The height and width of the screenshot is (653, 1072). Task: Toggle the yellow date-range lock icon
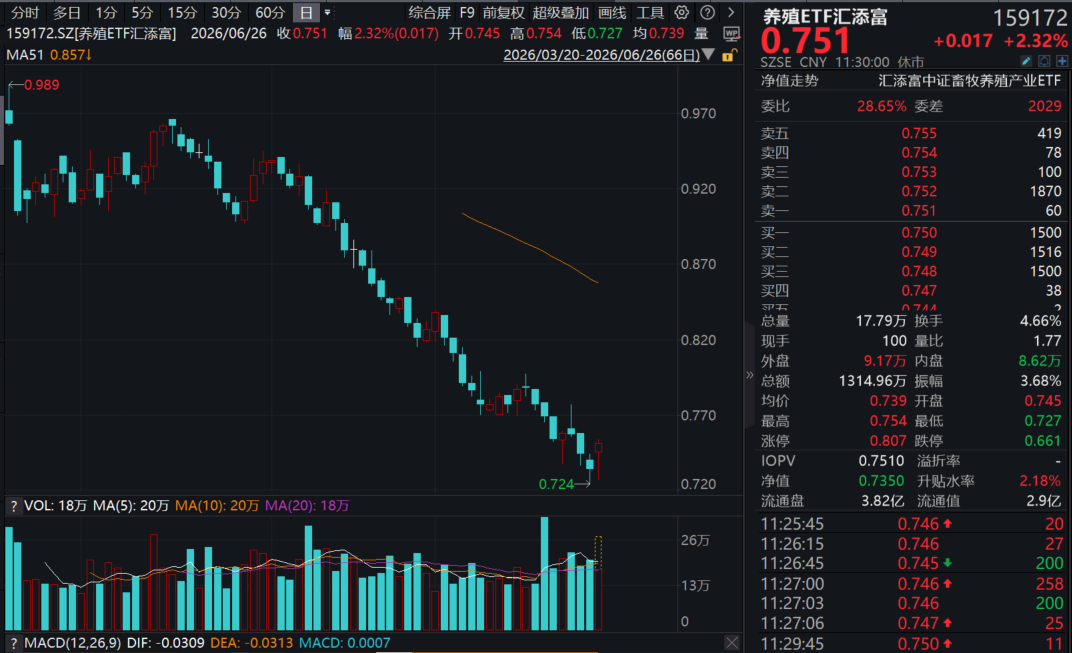click(x=729, y=55)
